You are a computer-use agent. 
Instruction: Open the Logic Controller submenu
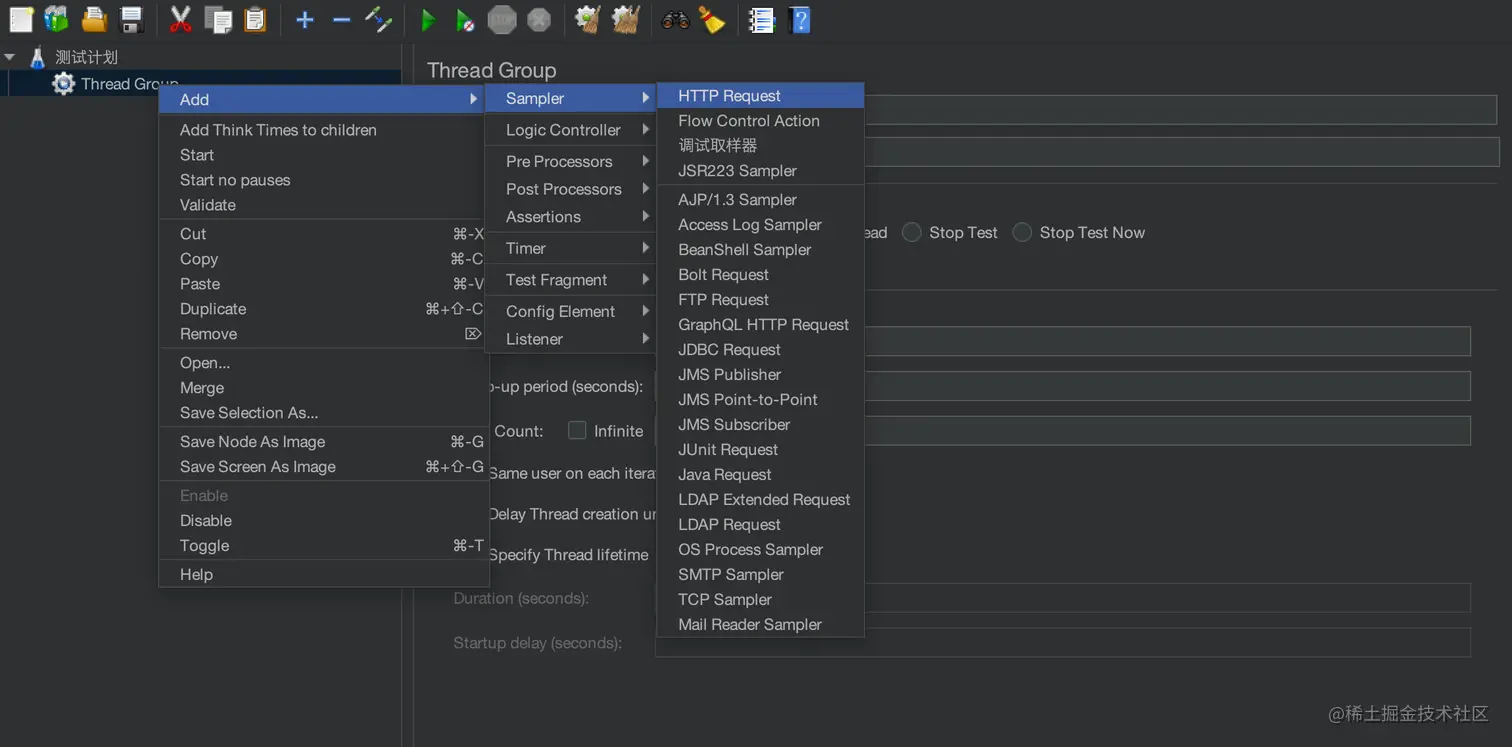(x=571, y=130)
